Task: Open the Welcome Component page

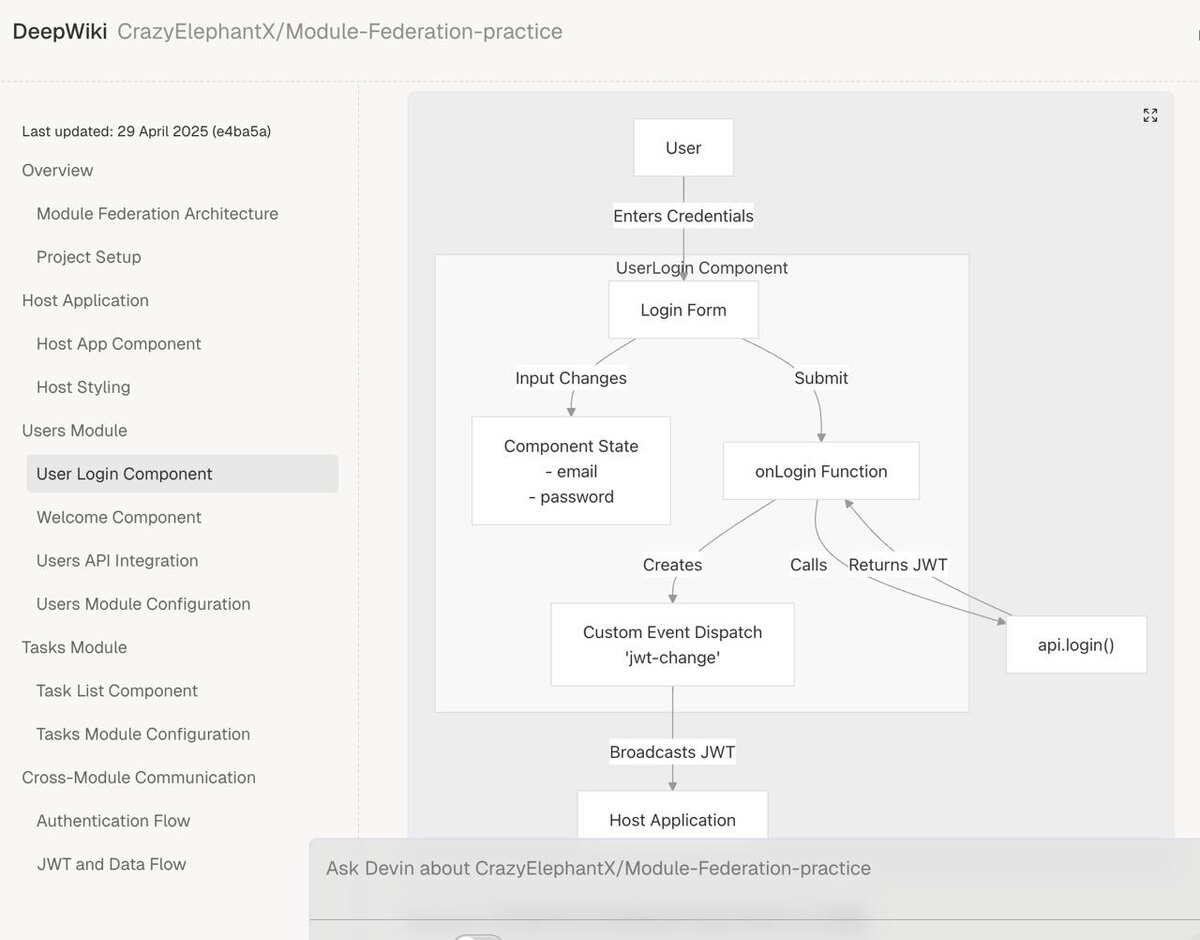Action: pos(119,518)
